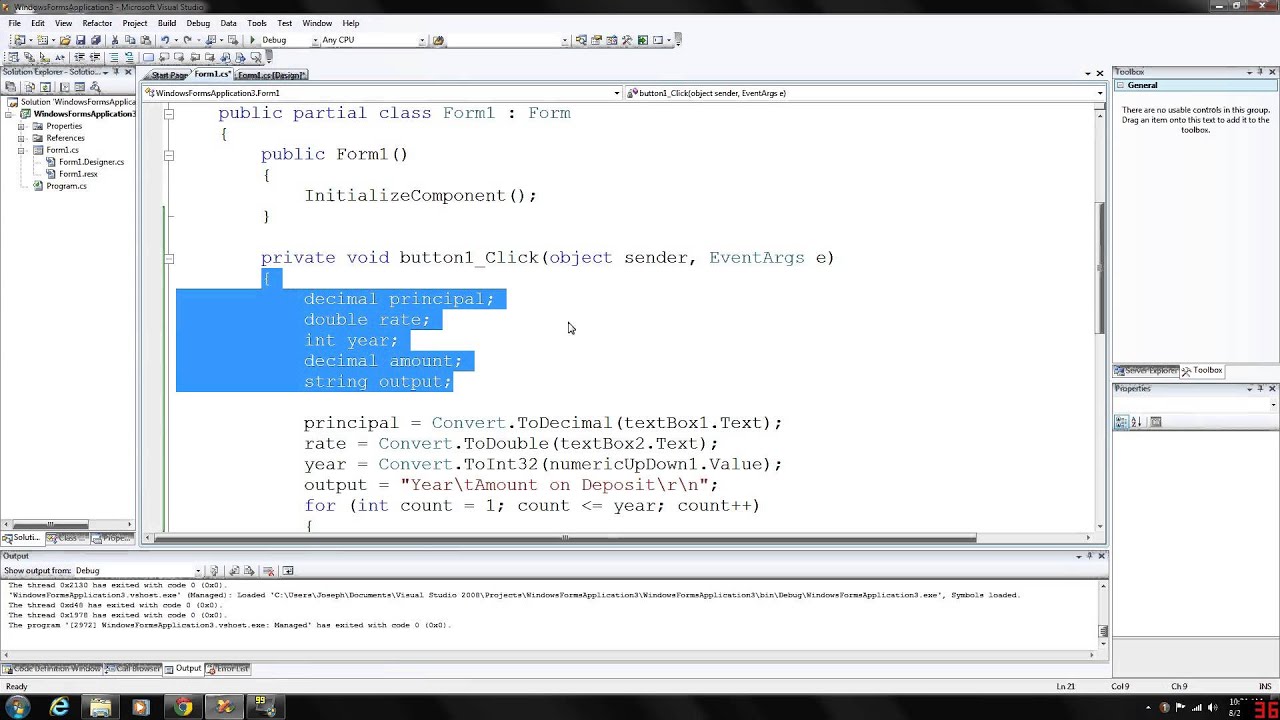This screenshot has width=1280, height=720.
Task: Click the Paste toolbar icon
Action: pyautogui.click(x=145, y=40)
